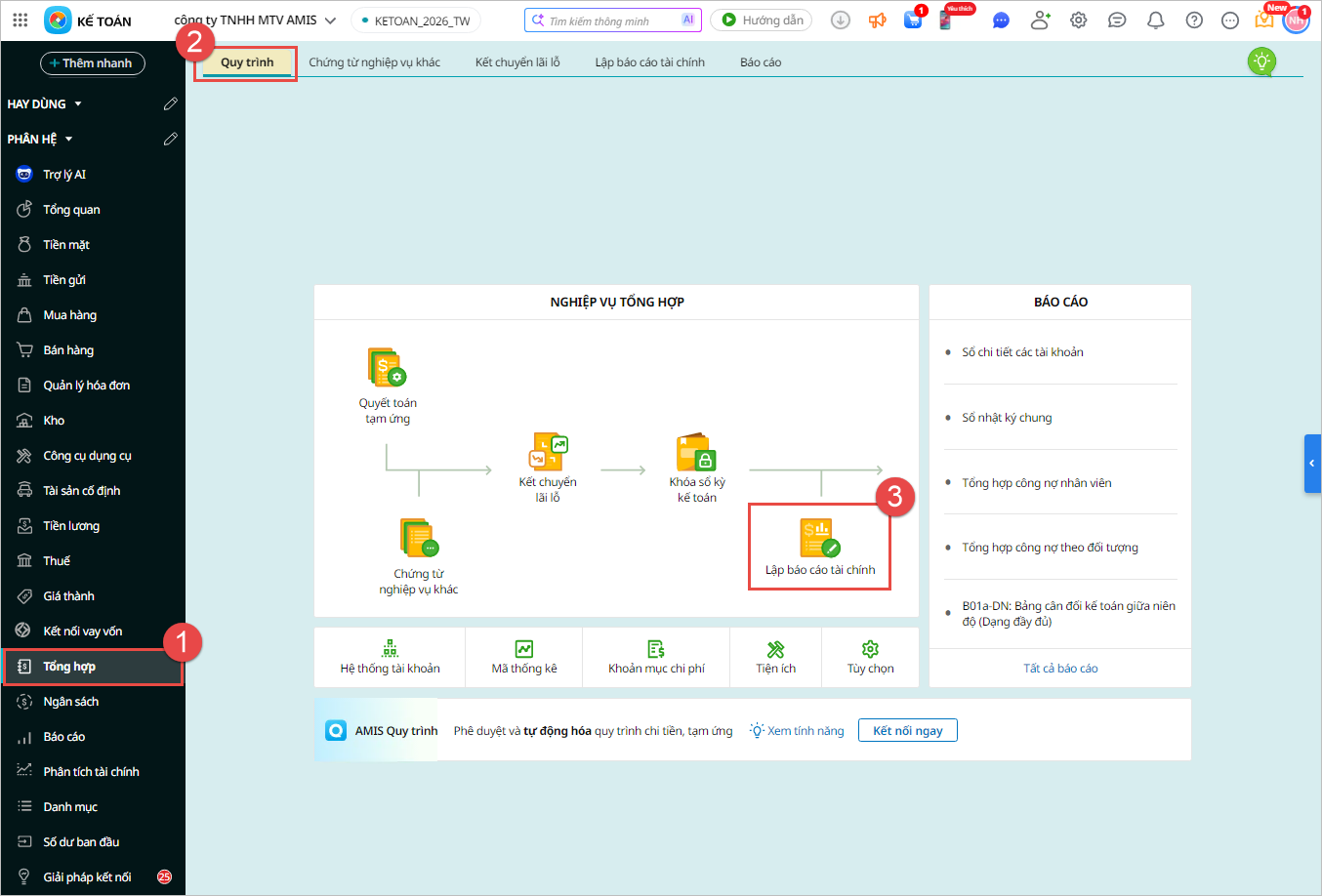This screenshot has height=896, width=1322.
Task: Click the Quyết toán tạm ứng icon
Action: tap(387, 367)
